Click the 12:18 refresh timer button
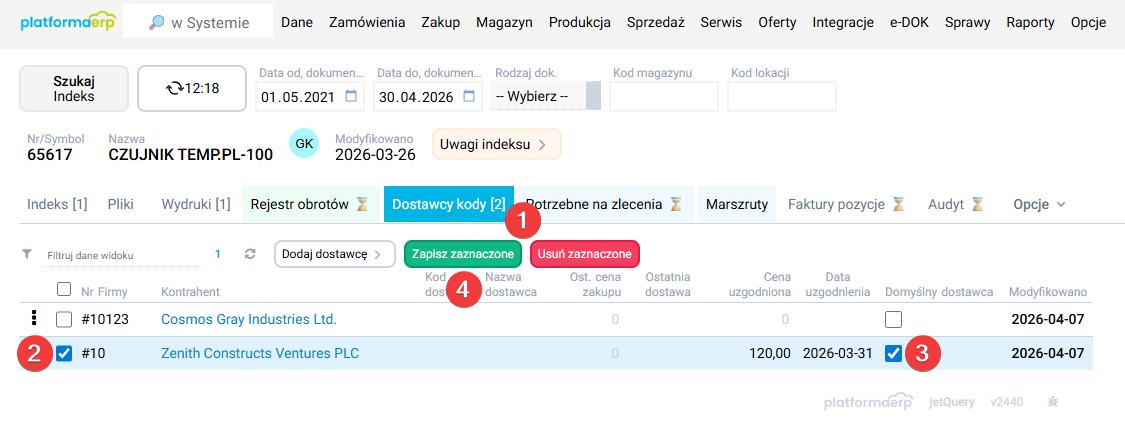Viewport: 1125px width, 425px height. pos(192,88)
